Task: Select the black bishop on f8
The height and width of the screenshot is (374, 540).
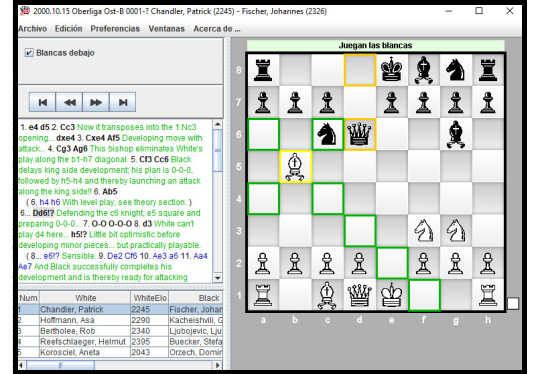Action: pyautogui.click(x=424, y=70)
